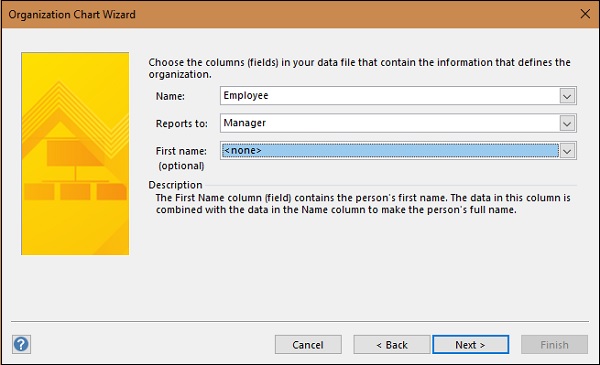Click the Next button
This screenshot has width=600, height=365.
click(x=471, y=345)
